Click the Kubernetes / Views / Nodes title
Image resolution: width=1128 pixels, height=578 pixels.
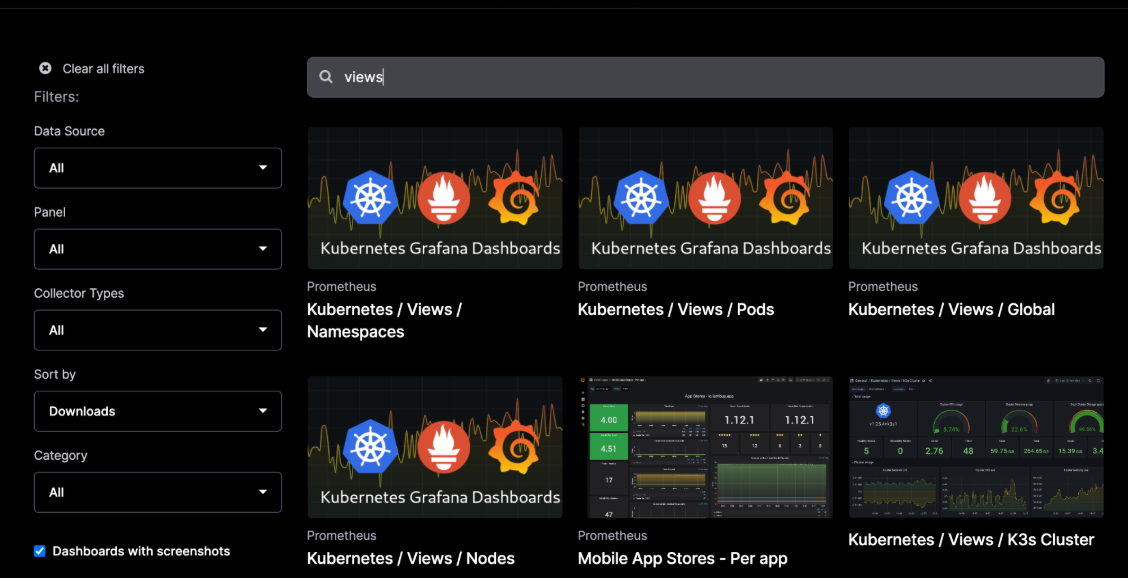point(411,559)
